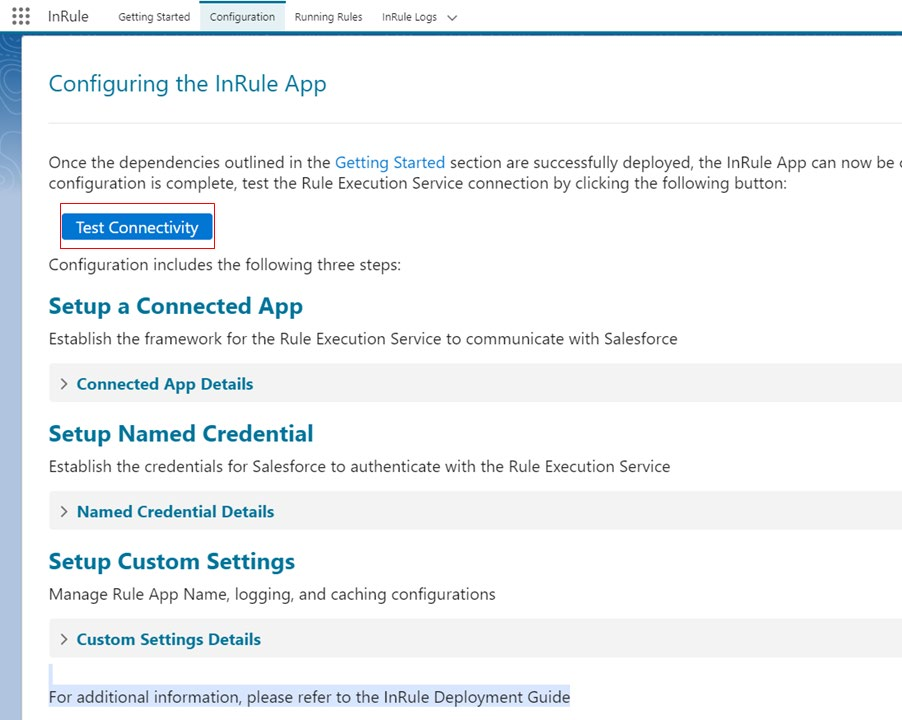Switch to the Getting Started tab
This screenshot has height=720, width=902.
pos(154,17)
